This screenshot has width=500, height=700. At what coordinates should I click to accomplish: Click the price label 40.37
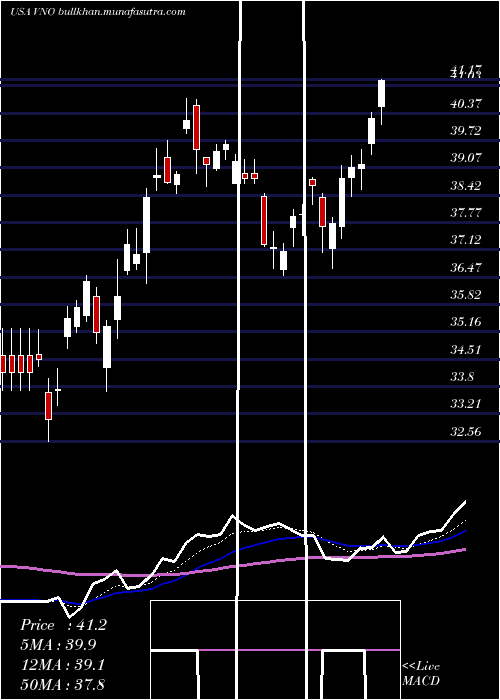click(x=466, y=104)
